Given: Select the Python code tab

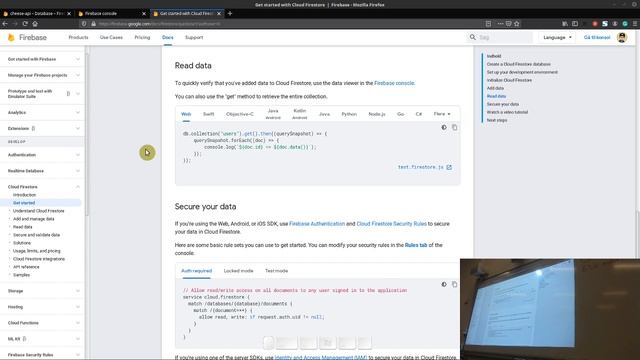Looking at the screenshot, I should (x=349, y=114).
